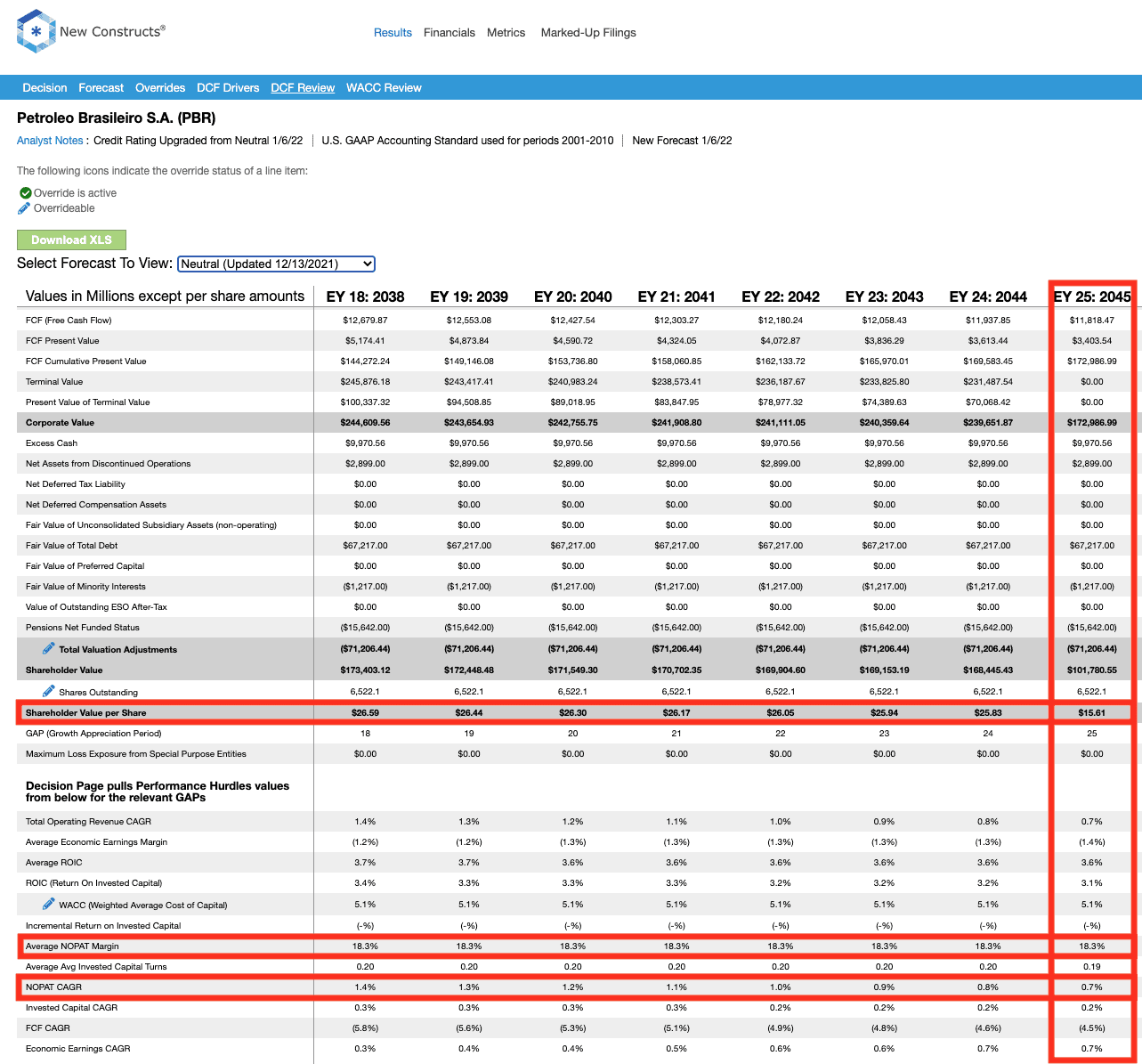Click $101,780.55 Shareholder Value cell
This screenshot has width=1142, height=1064.
(x=1091, y=670)
